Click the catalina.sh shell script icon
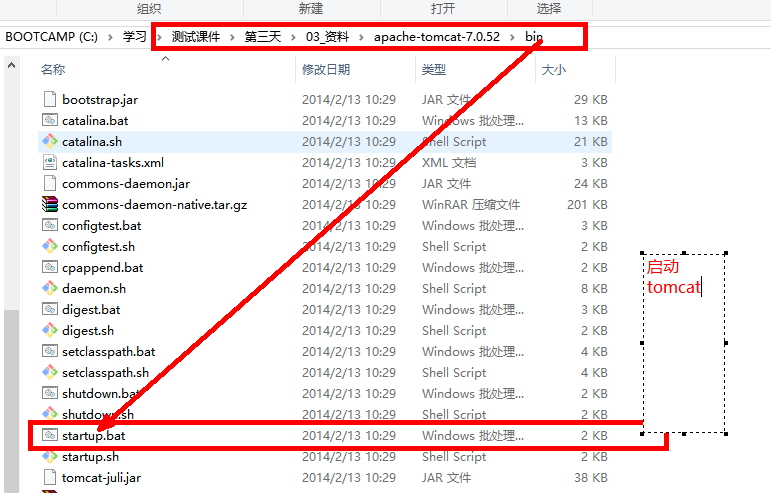 pos(50,142)
